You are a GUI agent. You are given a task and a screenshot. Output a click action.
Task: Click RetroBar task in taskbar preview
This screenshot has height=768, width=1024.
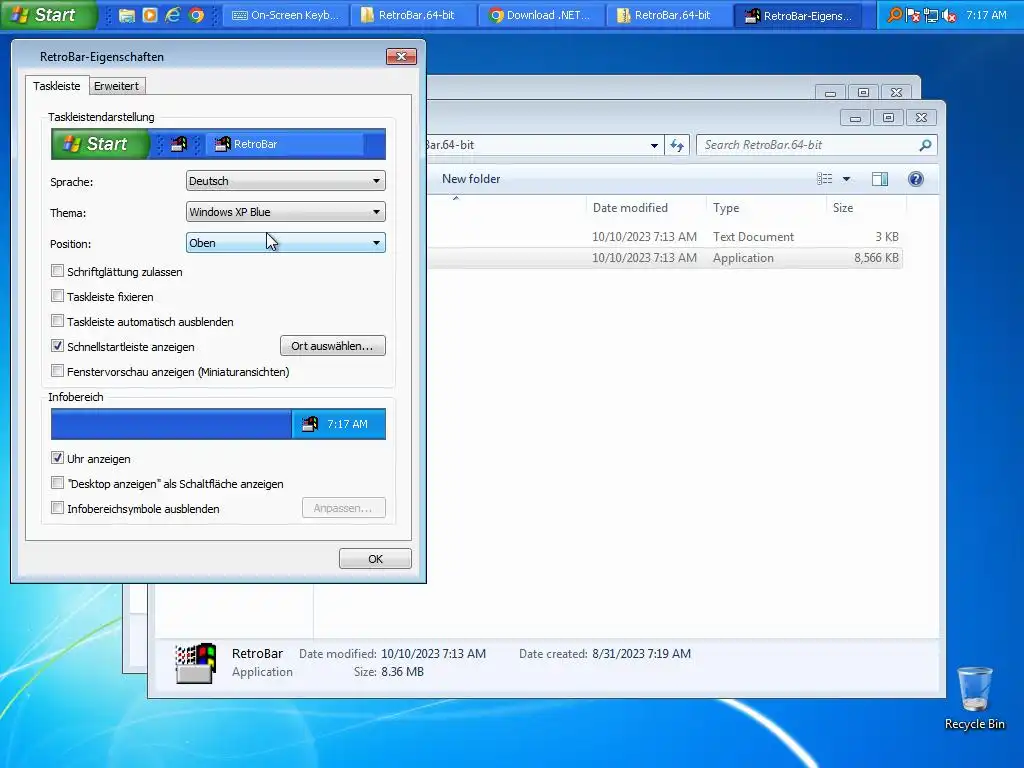coord(285,144)
